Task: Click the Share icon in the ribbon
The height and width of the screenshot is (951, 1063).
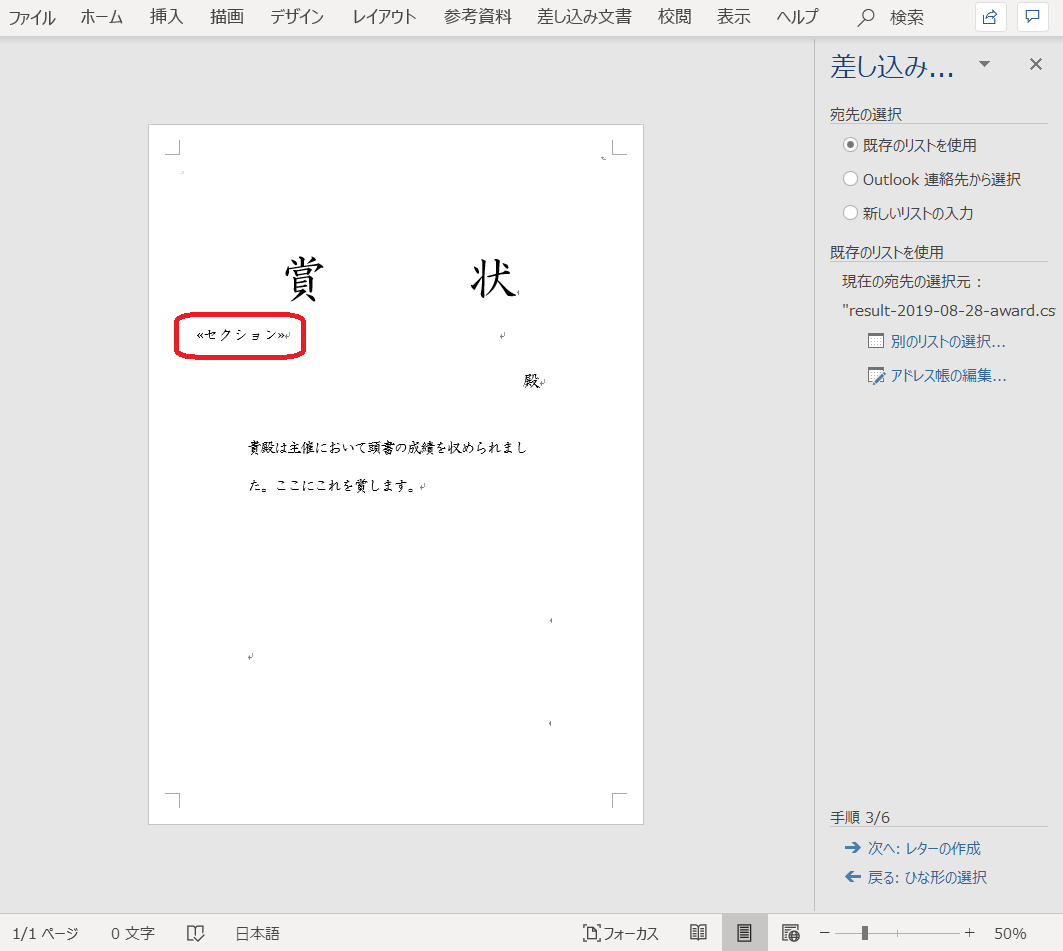Action: (x=990, y=17)
